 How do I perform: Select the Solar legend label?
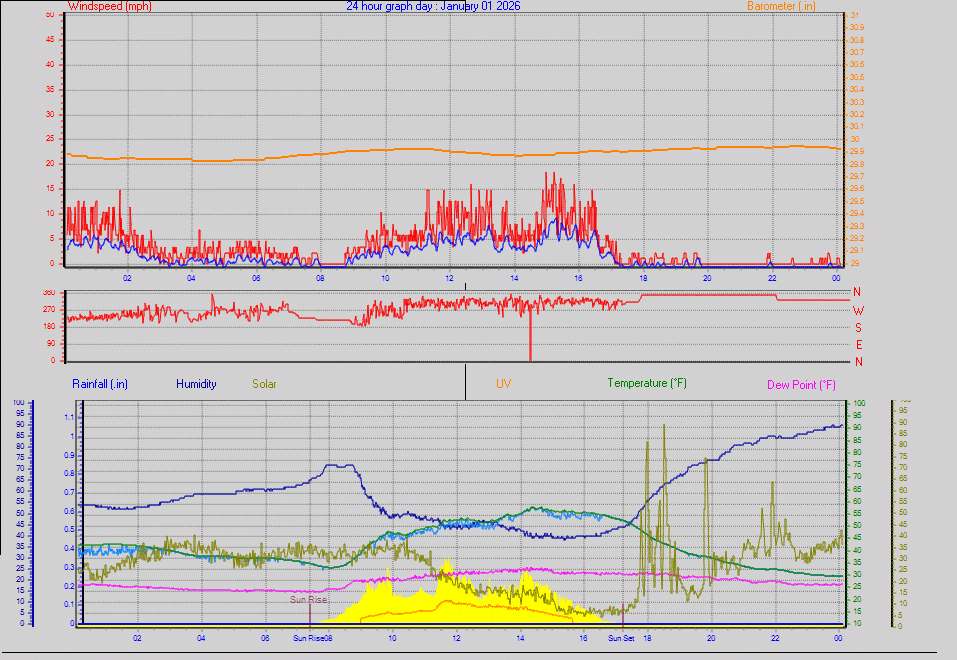pyautogui.click(x=264, y=384)
